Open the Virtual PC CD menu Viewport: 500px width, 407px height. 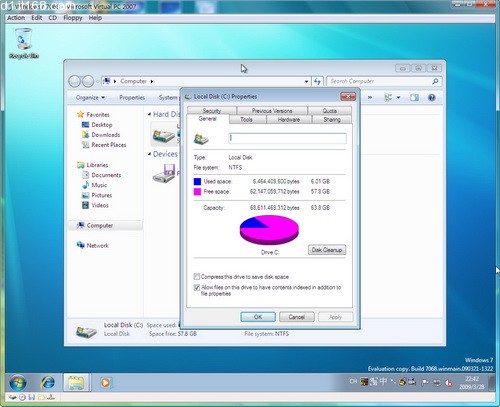[53, 18]
